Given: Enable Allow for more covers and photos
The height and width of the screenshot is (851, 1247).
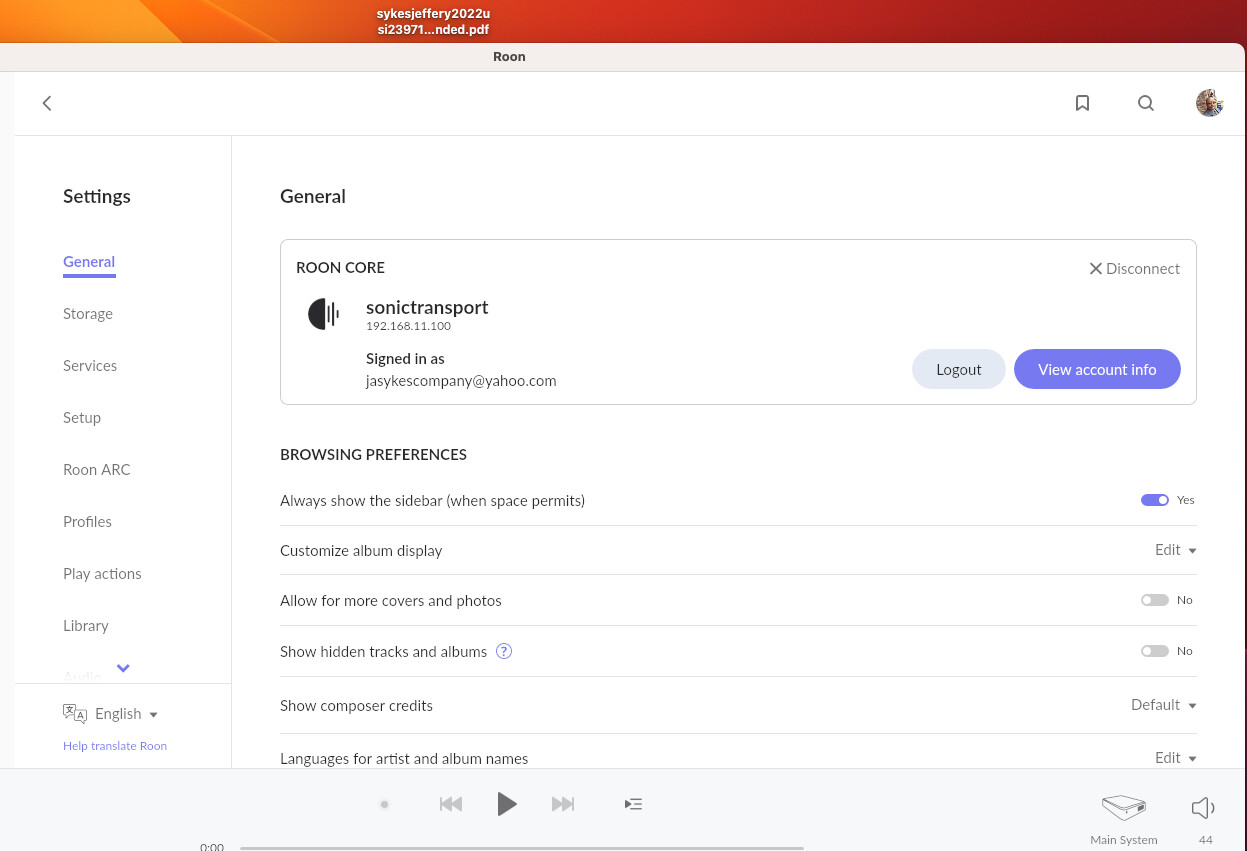Looking at the screenshot, I should tap(1154, 600).
